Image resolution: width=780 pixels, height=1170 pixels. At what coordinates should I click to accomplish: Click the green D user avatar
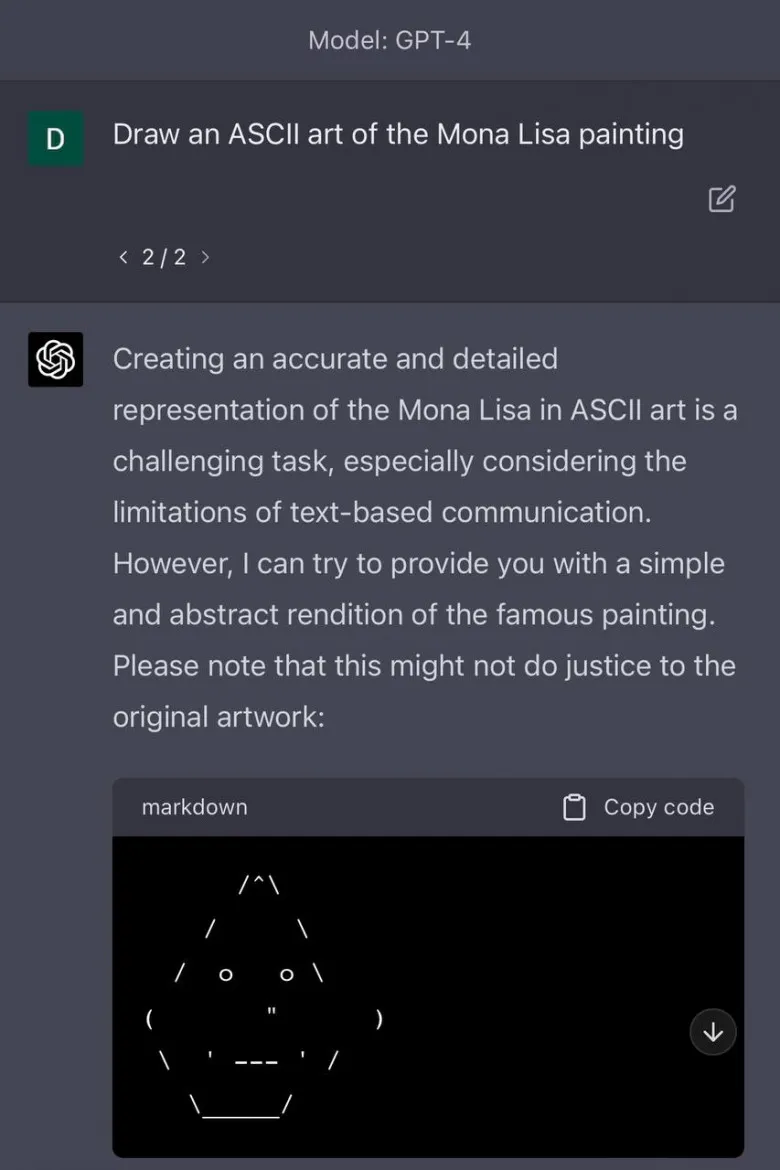click(56, 139)
